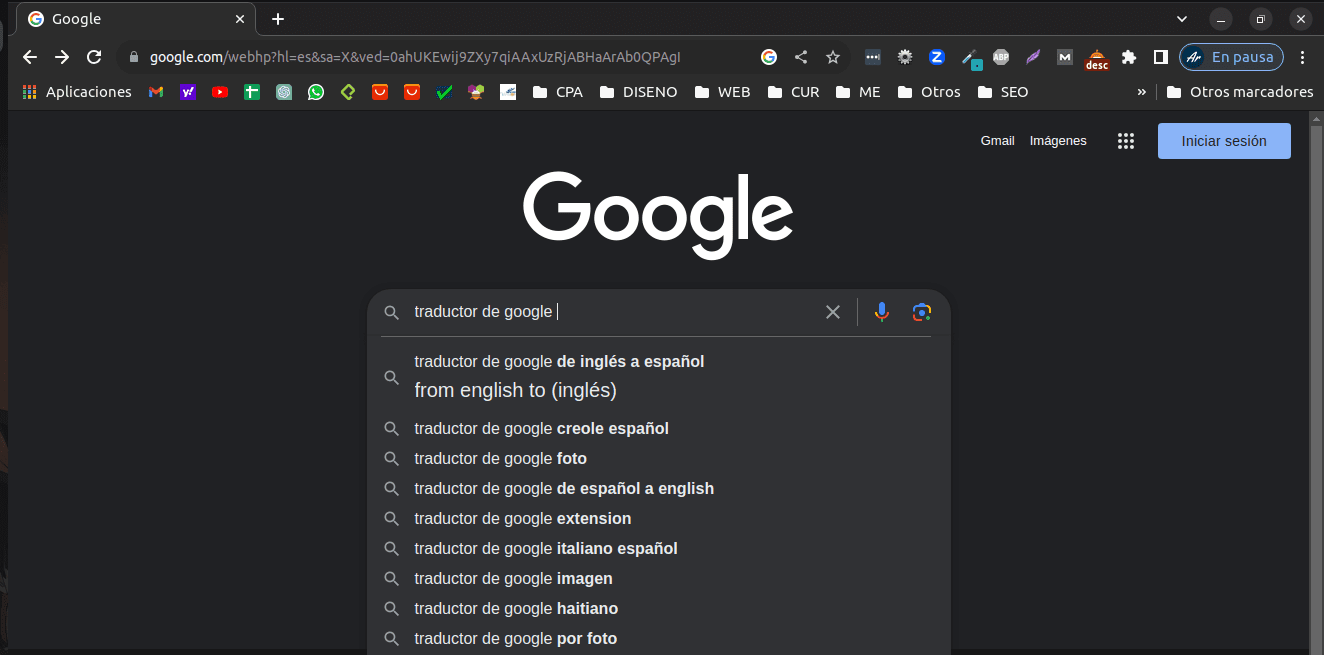Open the green cross bookmark
This screenshot has height=655, width=1324.
(x=252, y=92)
